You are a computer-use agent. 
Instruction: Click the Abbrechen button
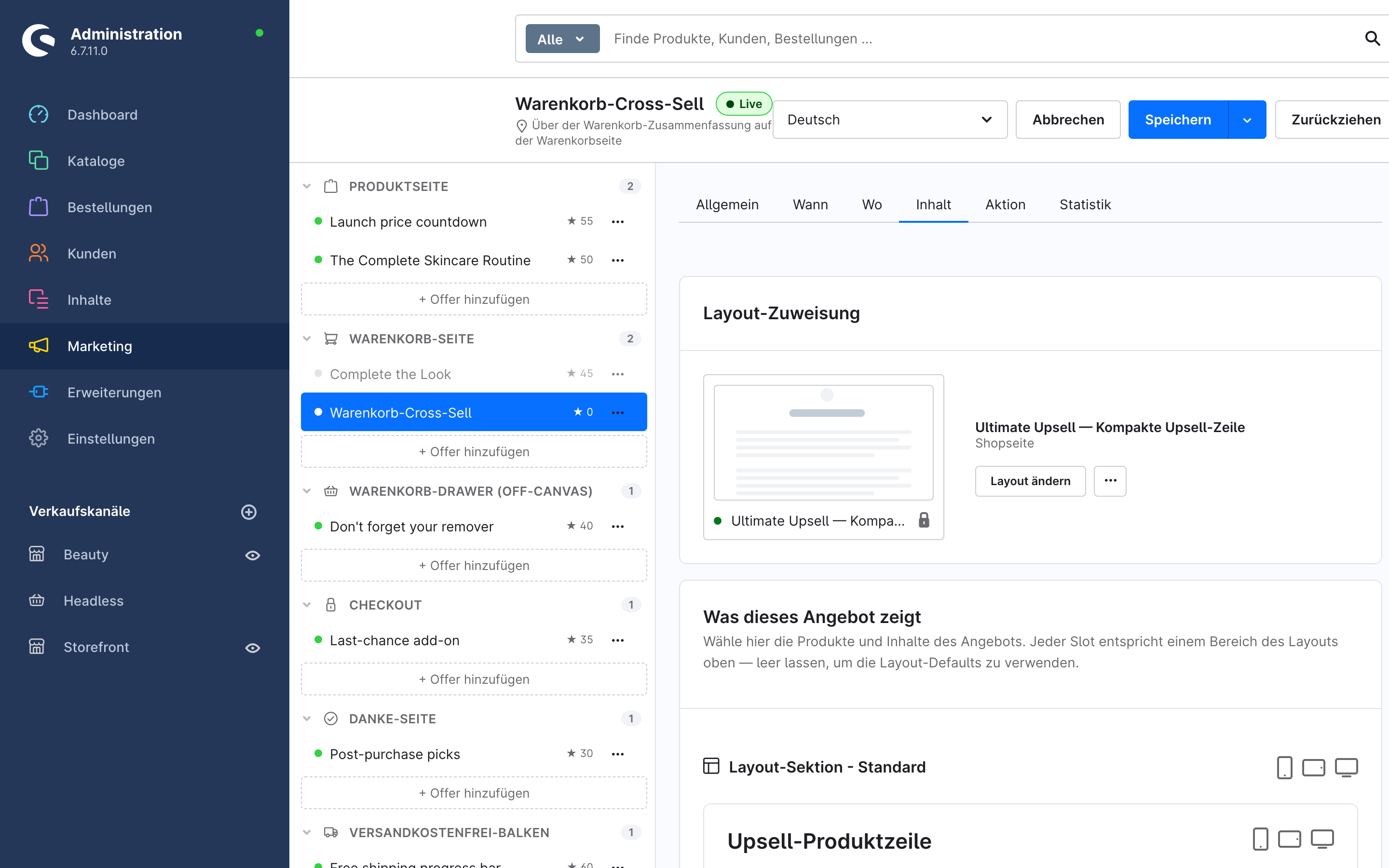tap(1068, 120)
